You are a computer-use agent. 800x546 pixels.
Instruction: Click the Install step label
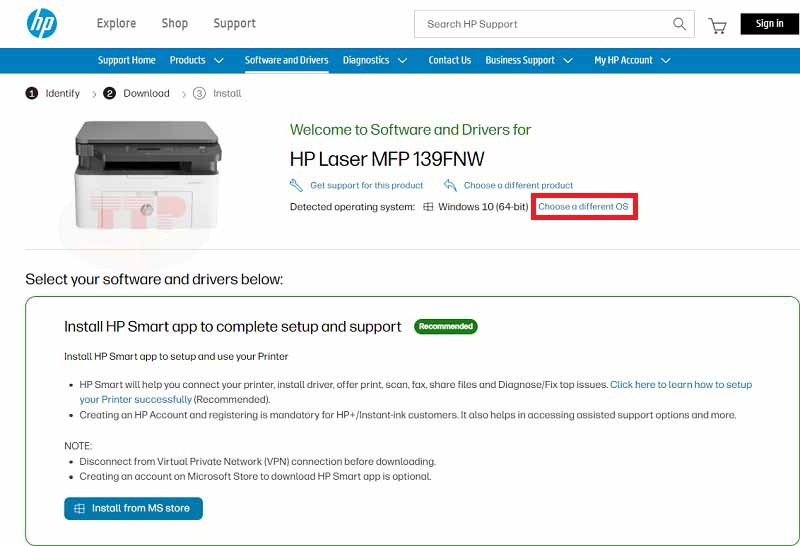click(227, 93)
